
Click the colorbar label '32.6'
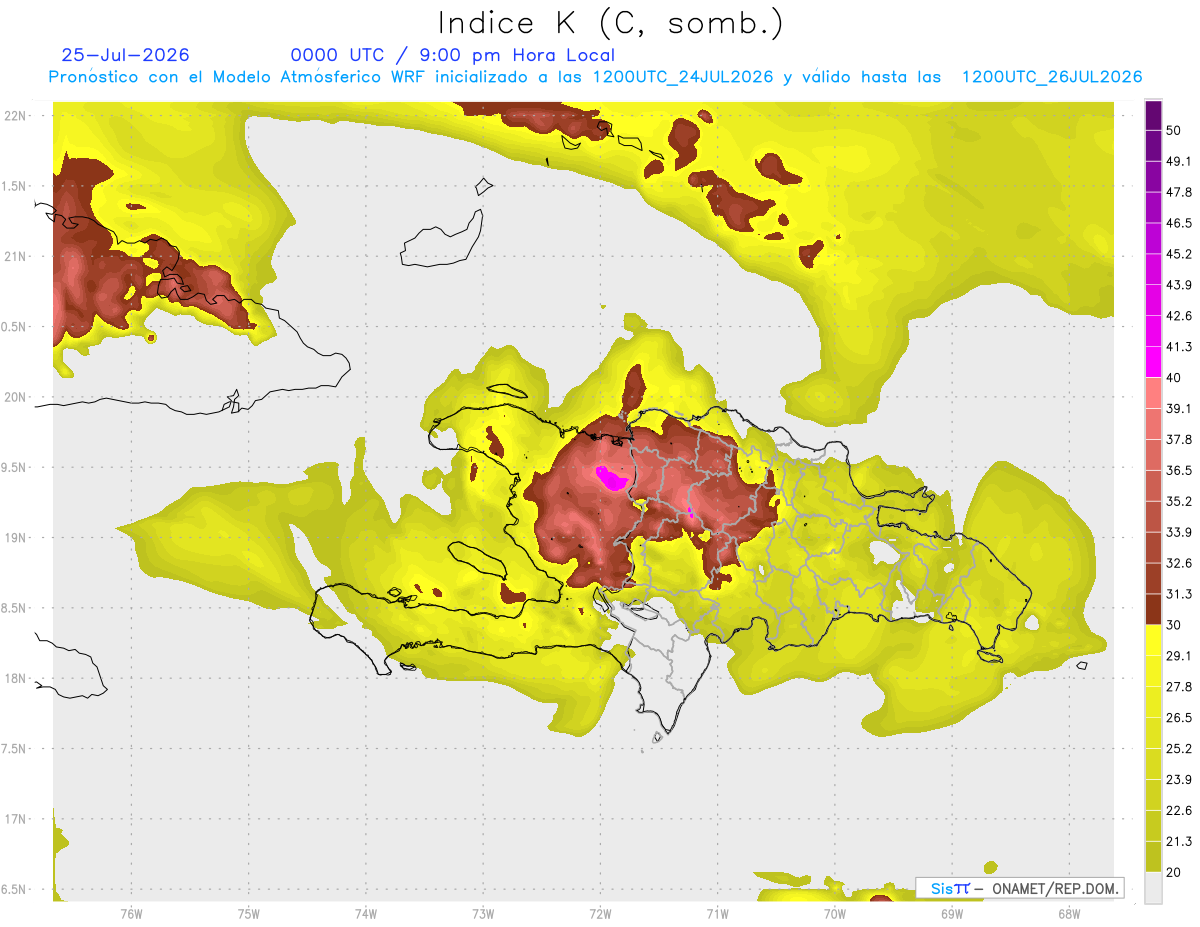tap(1180, 563)
